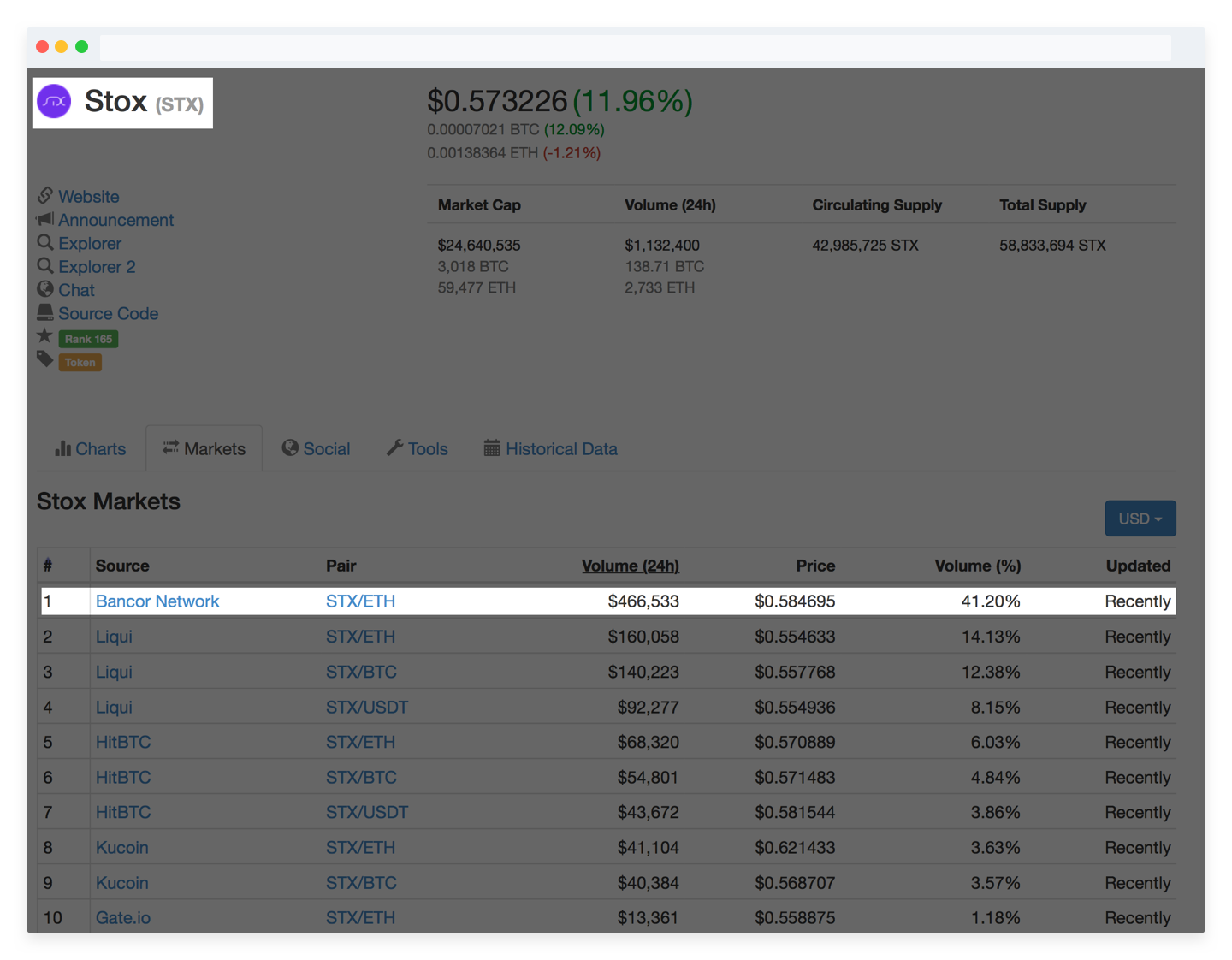
Task: Switch to the Charts tab
Action: coord(91,448)
